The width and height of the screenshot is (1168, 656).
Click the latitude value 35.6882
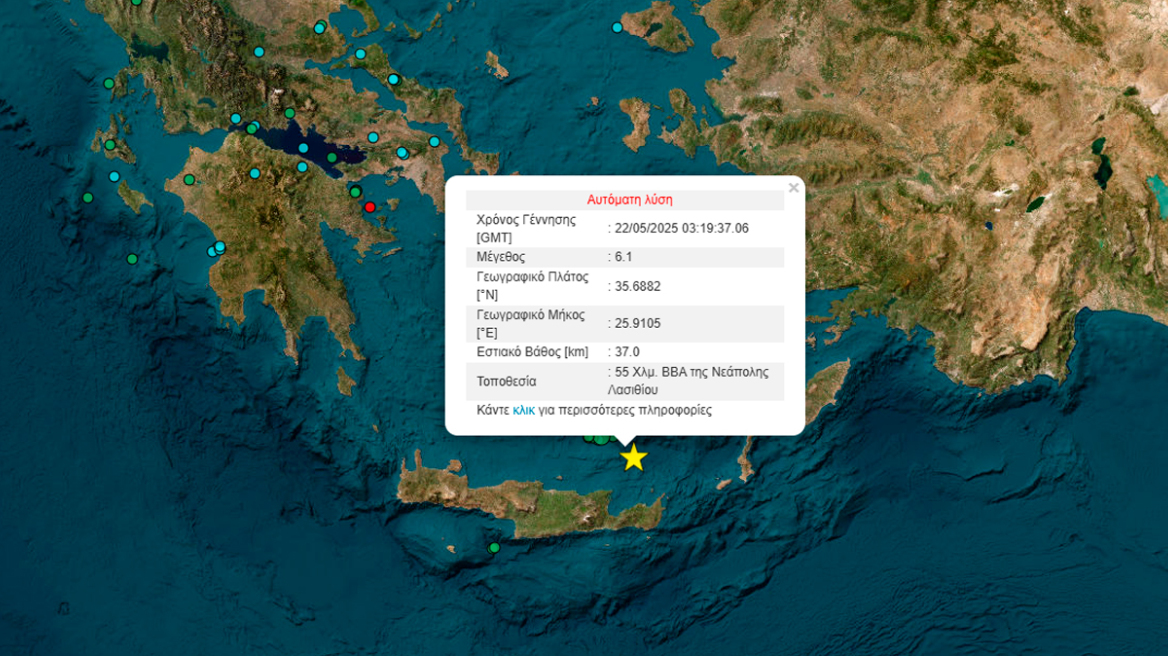pyautogui.click(x=637, y=286)
